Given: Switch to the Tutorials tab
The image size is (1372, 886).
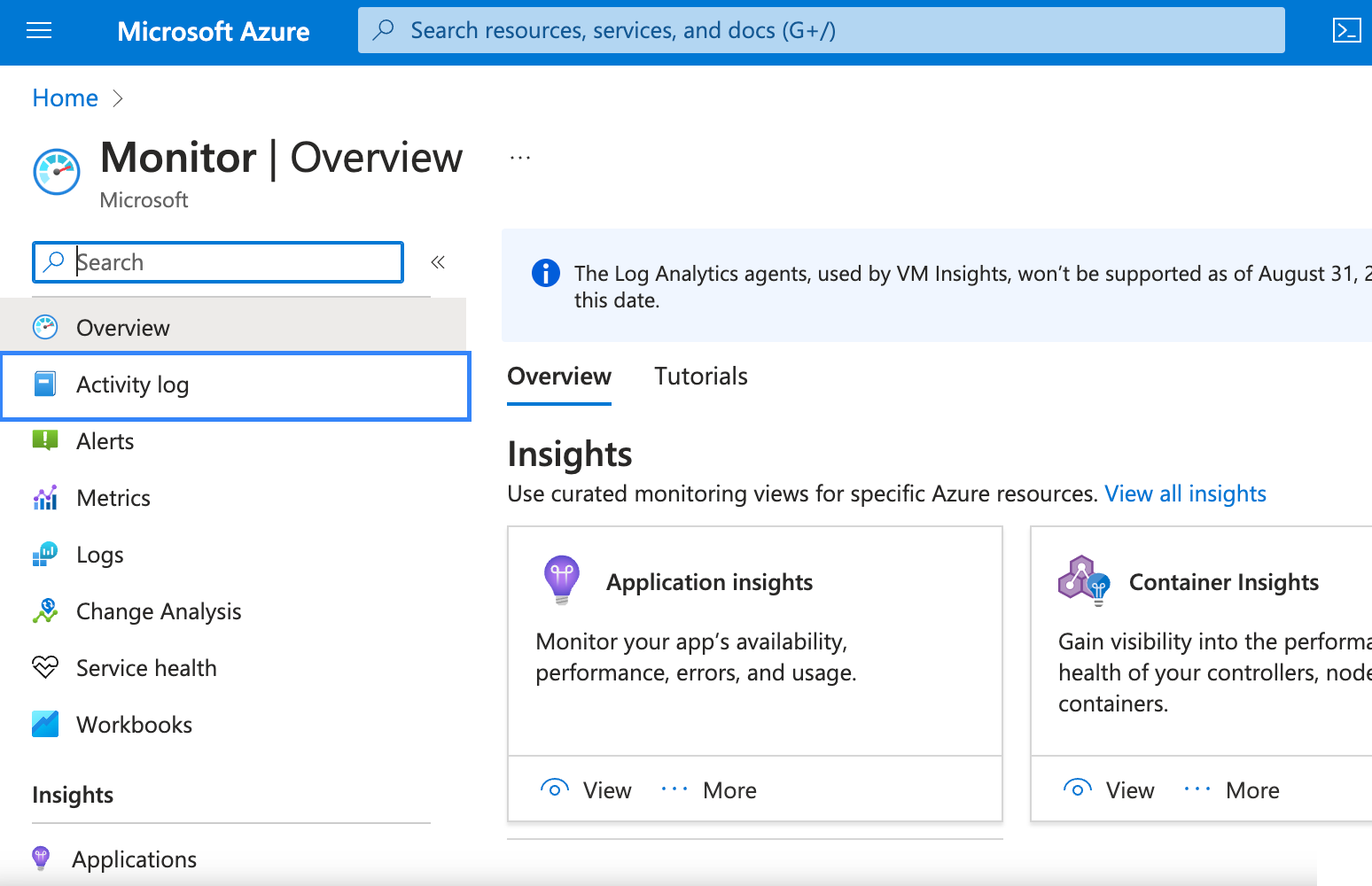Looking at the screenshot, I should [x=701, y=377].
